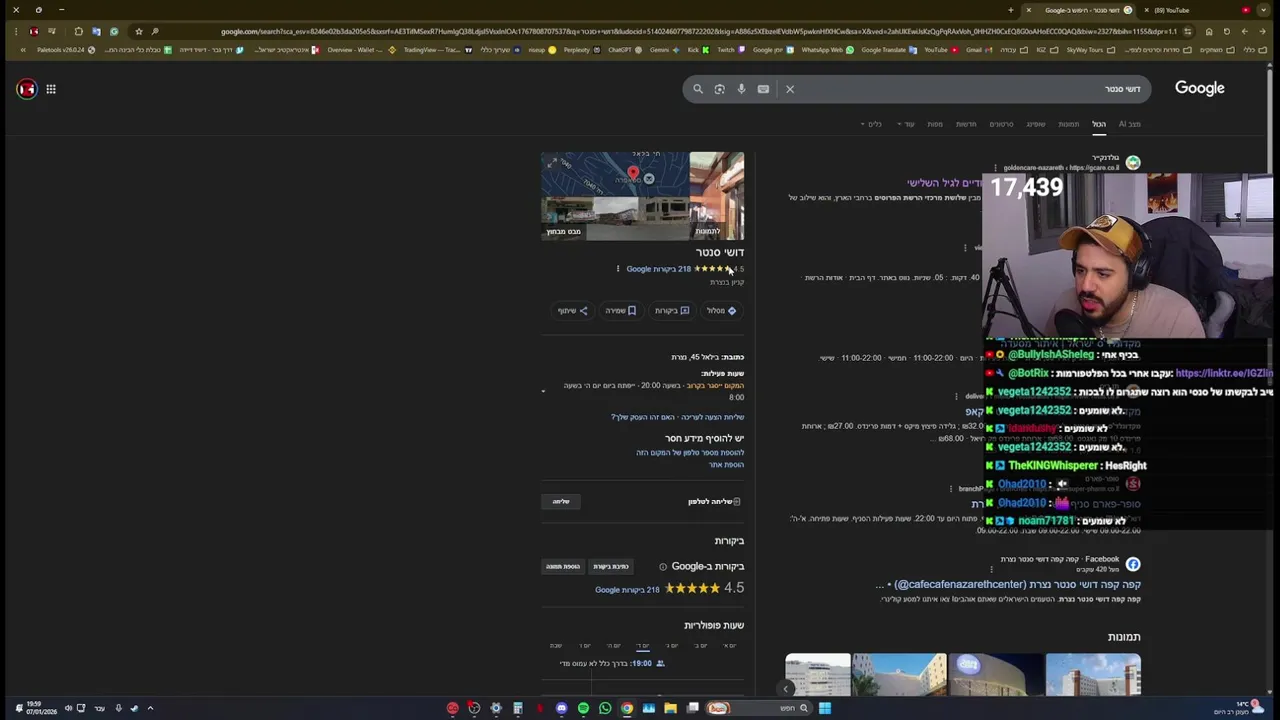1280x720 pixels.
Task: Click the add phone number link
Action: 690,453
